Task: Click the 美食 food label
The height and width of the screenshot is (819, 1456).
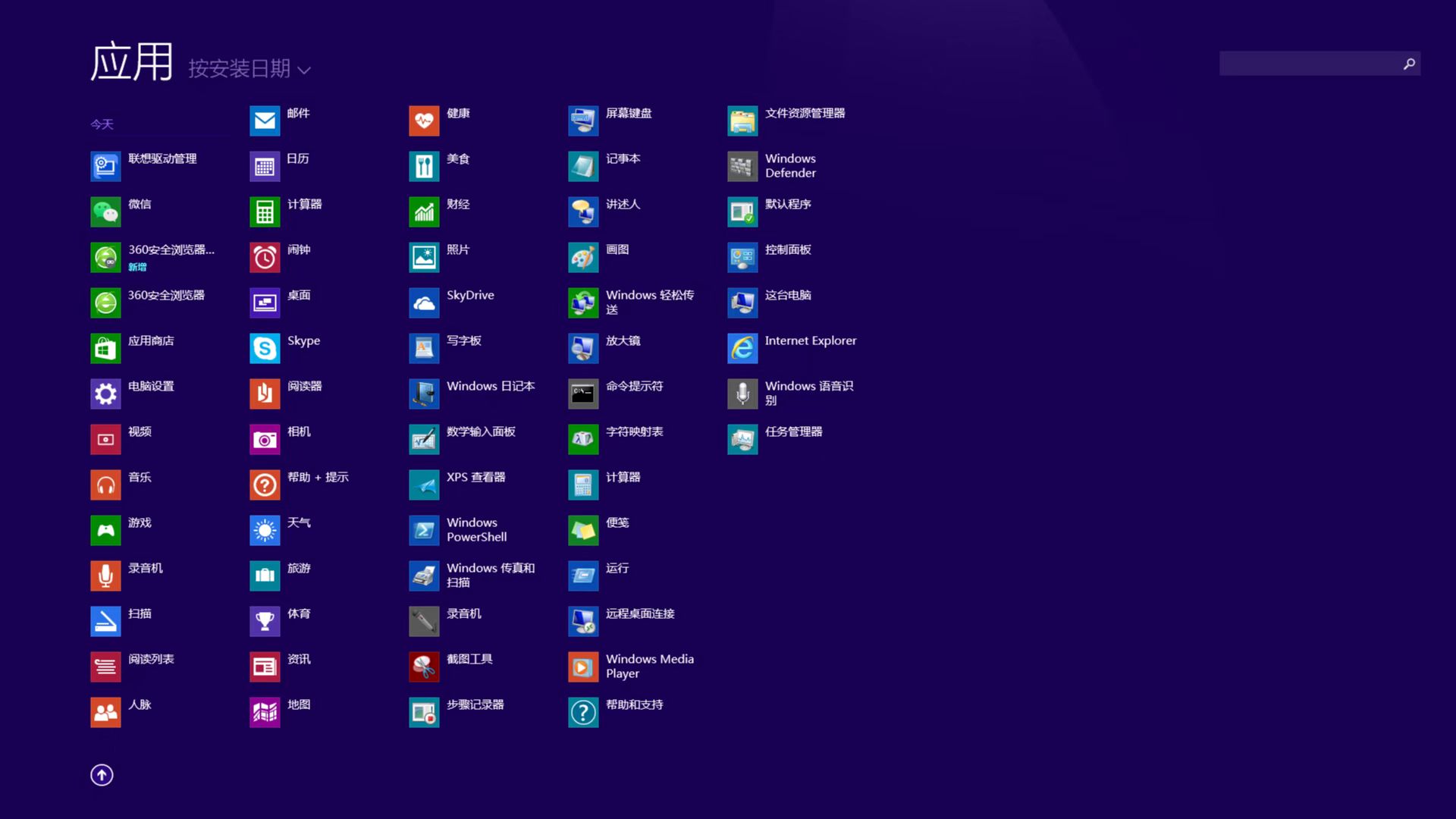Action: (x=458, y=158)
